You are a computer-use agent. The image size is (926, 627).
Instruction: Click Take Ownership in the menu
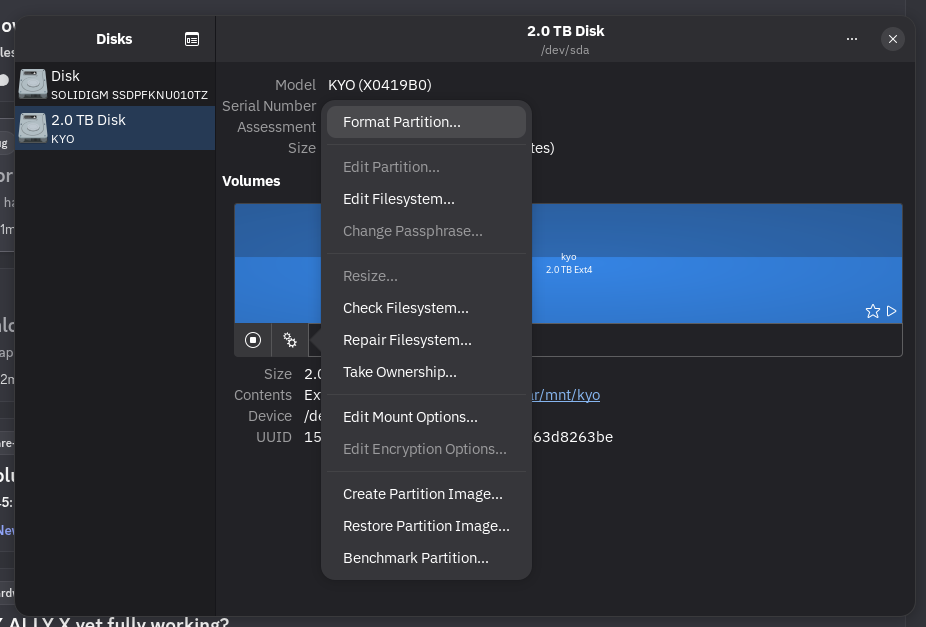click(x=399, y=372)
